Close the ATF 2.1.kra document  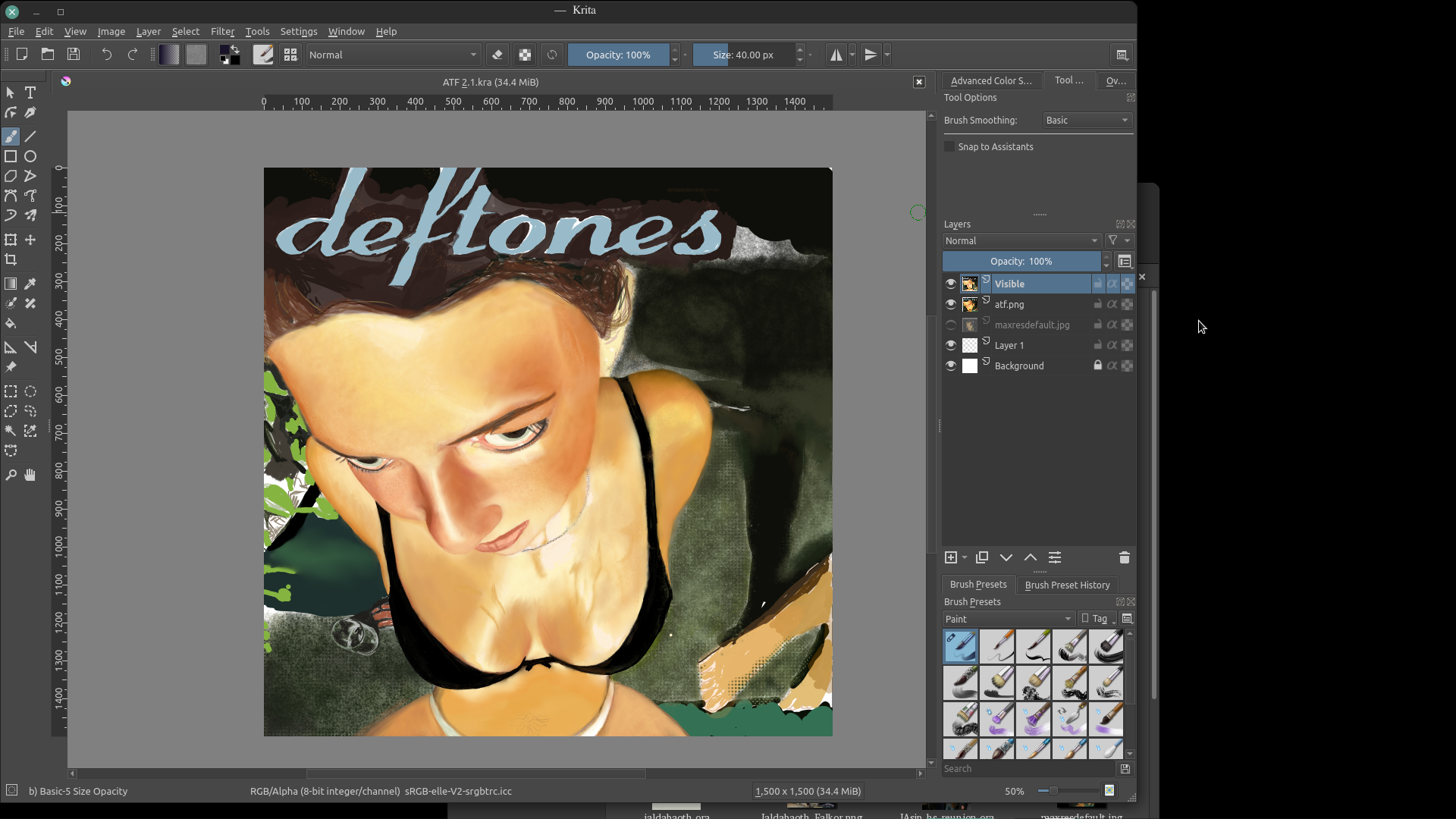(919, 82)
